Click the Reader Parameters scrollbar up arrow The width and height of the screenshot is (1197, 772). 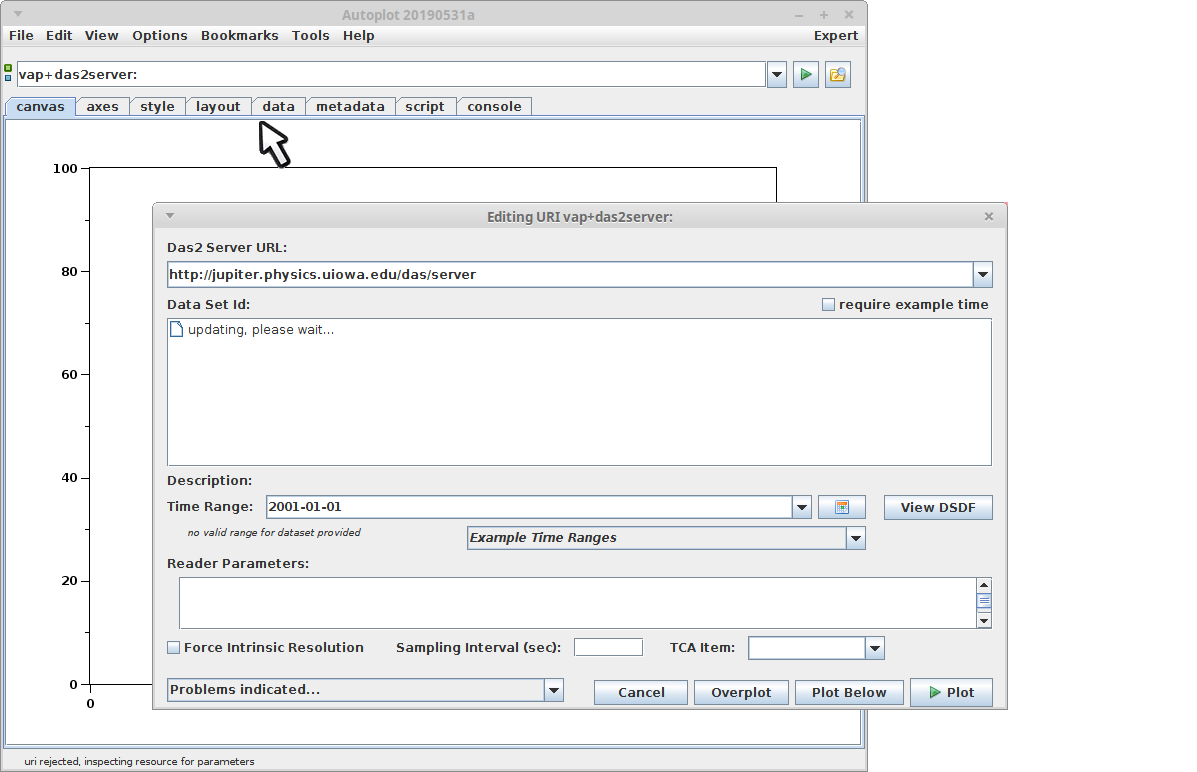click(x=984, y=585)
